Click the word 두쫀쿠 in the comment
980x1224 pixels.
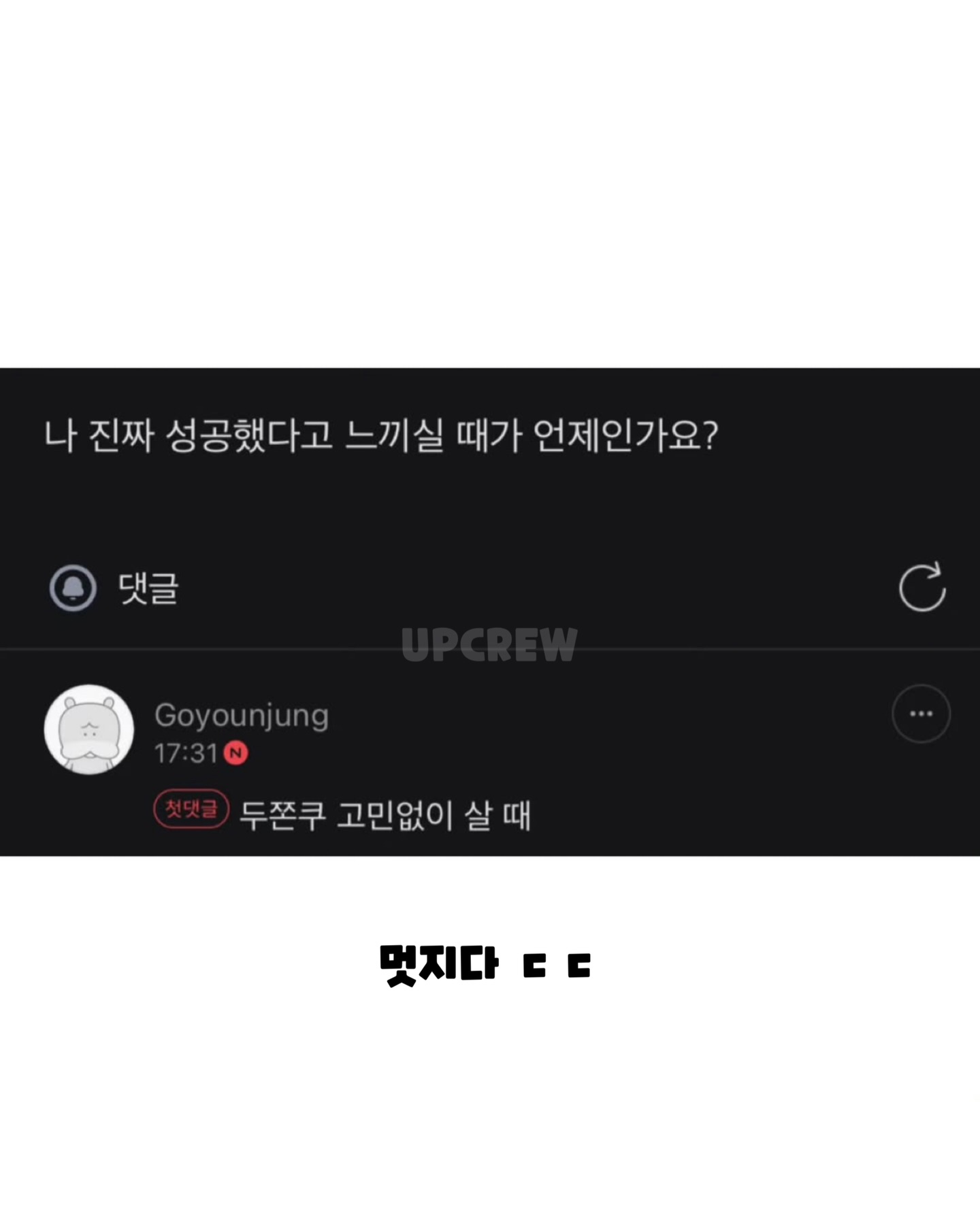tap(282, 815)
